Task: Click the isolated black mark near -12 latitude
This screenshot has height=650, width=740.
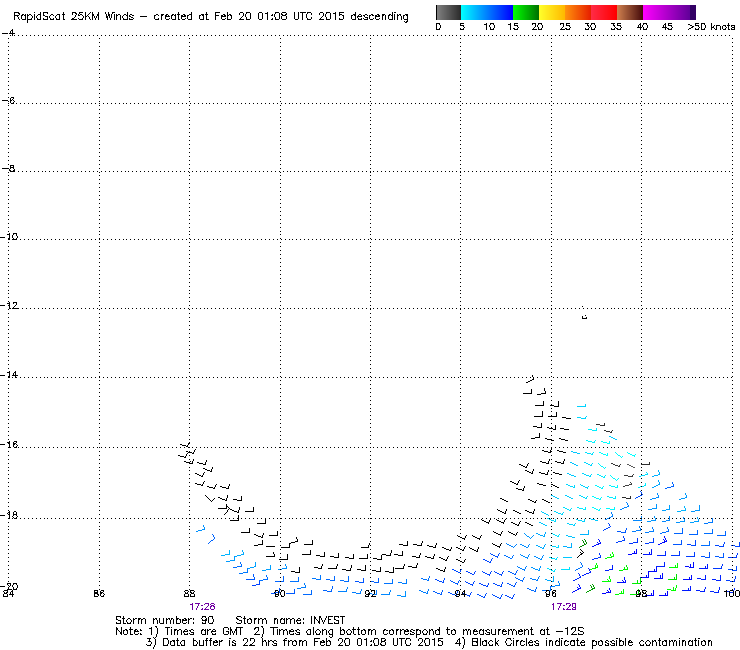Action: tap(584, 317)
